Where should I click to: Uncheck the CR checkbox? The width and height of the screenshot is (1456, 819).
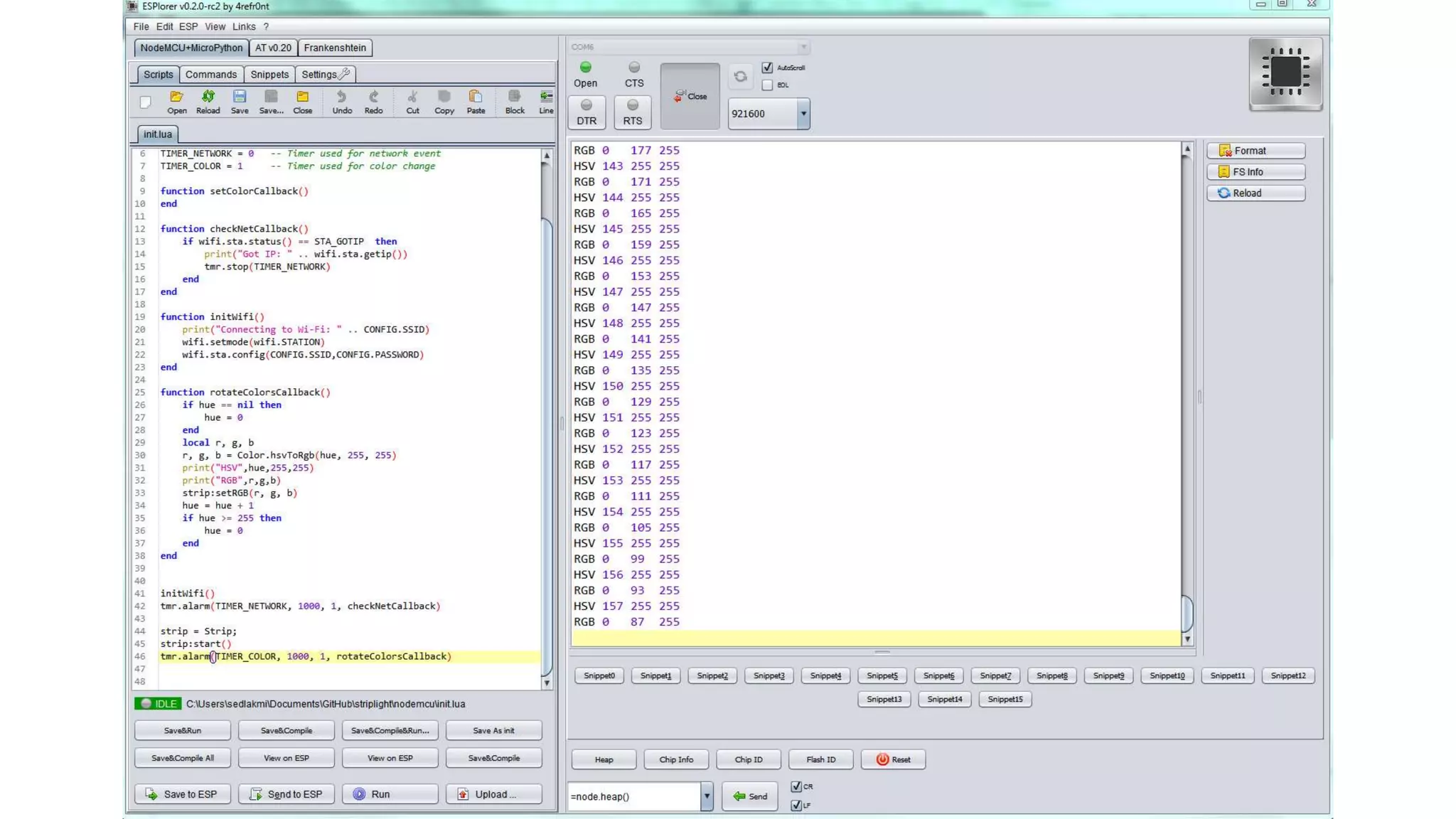point(796,786)
